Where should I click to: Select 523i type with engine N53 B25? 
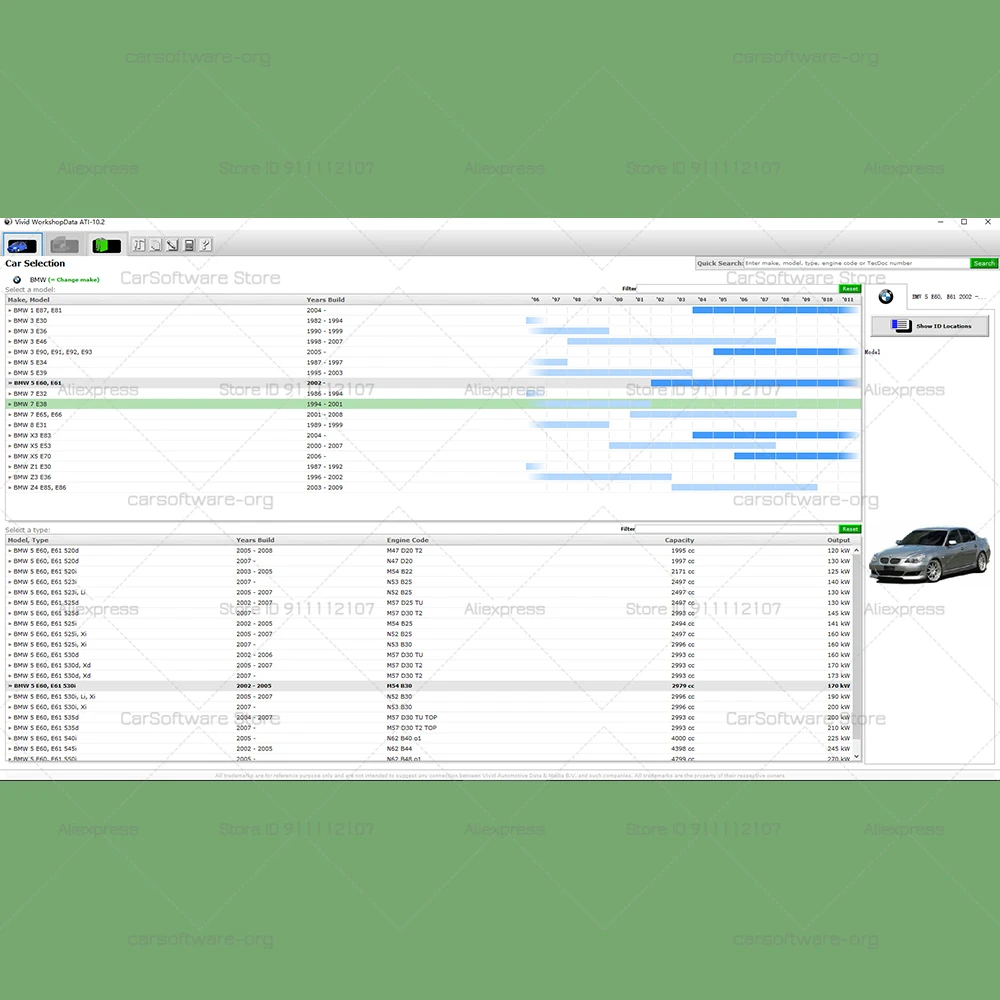click(429, 582)
